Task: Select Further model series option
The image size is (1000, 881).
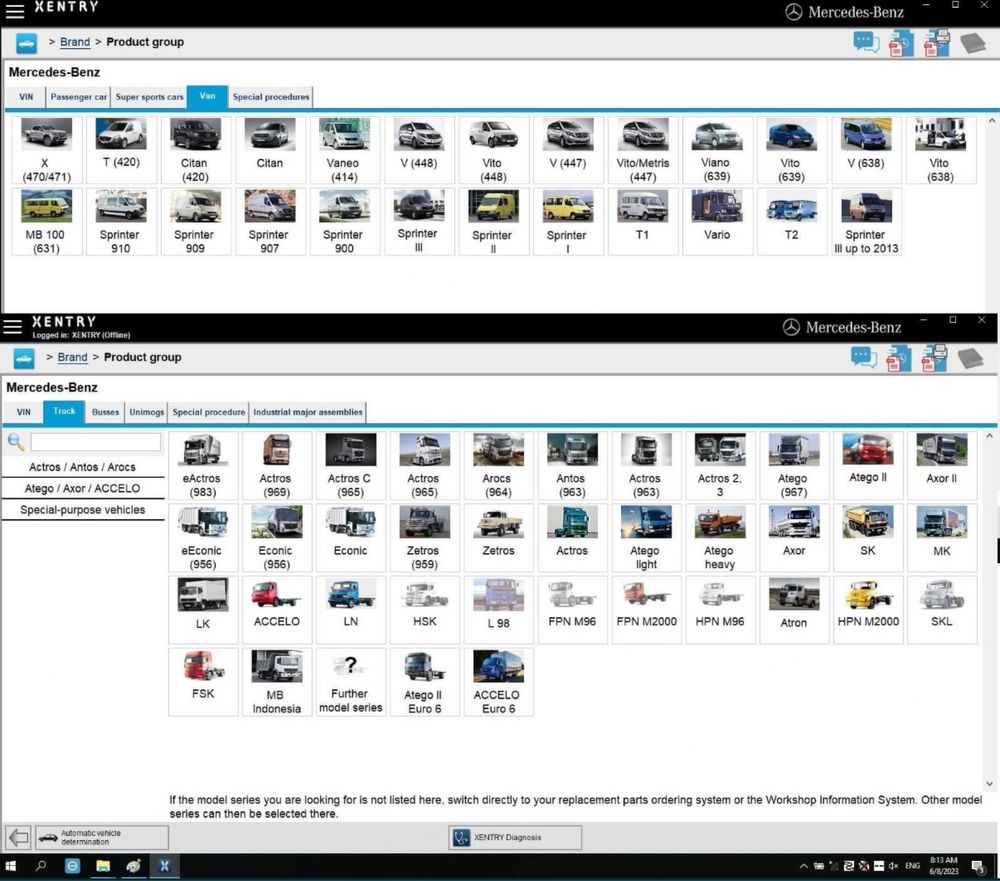Action: click(350, 682)
